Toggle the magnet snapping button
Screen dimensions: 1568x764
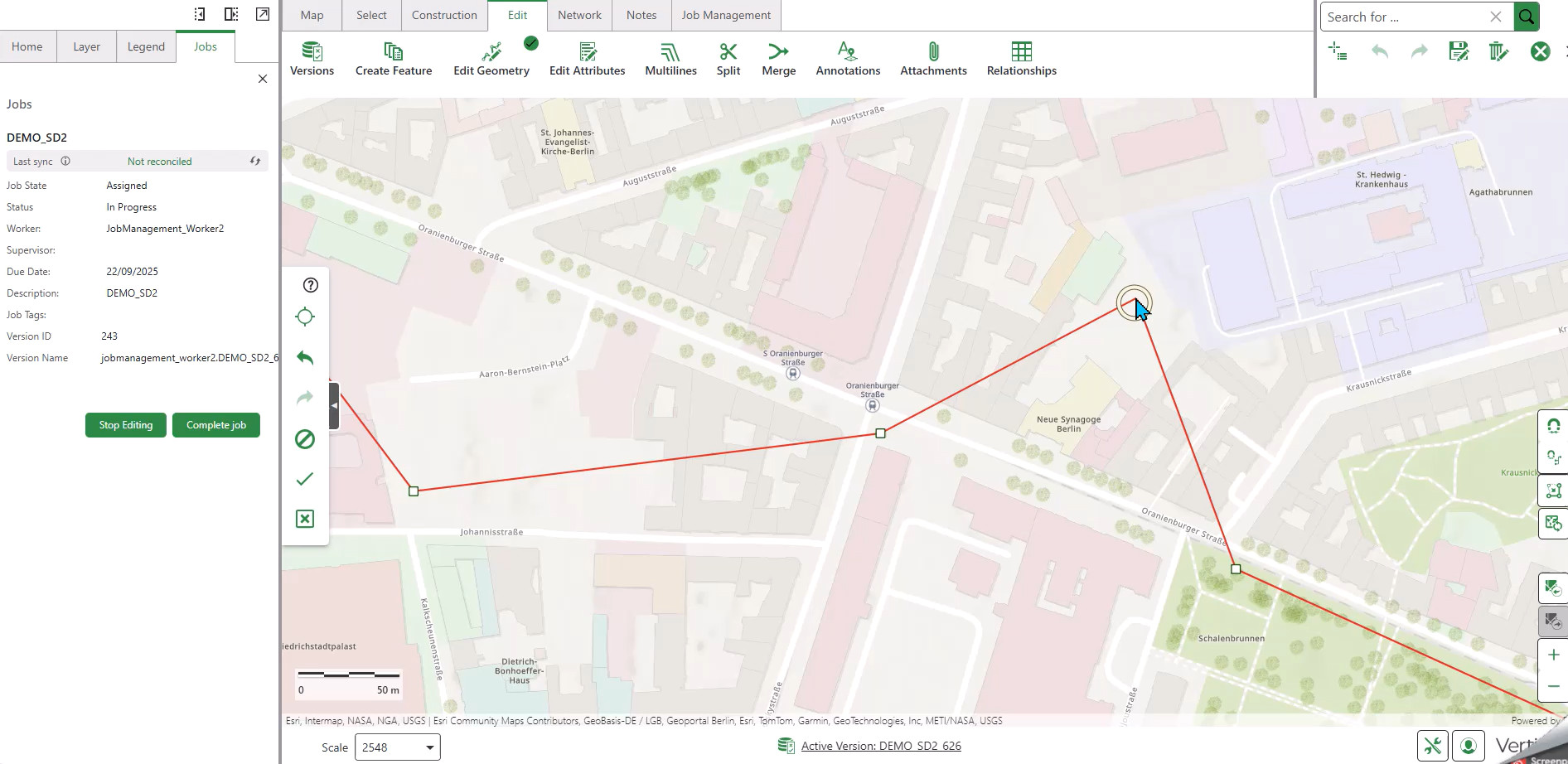(x=1553, y=425)
